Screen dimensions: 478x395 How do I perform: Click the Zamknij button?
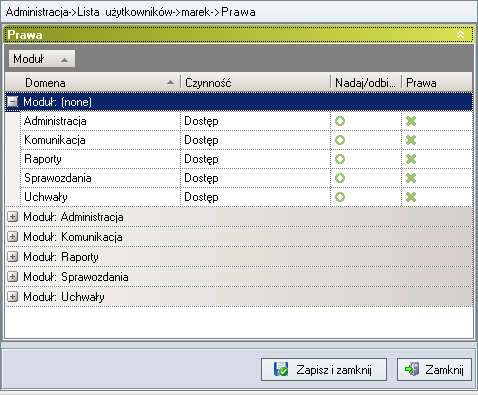coord(434,369)
